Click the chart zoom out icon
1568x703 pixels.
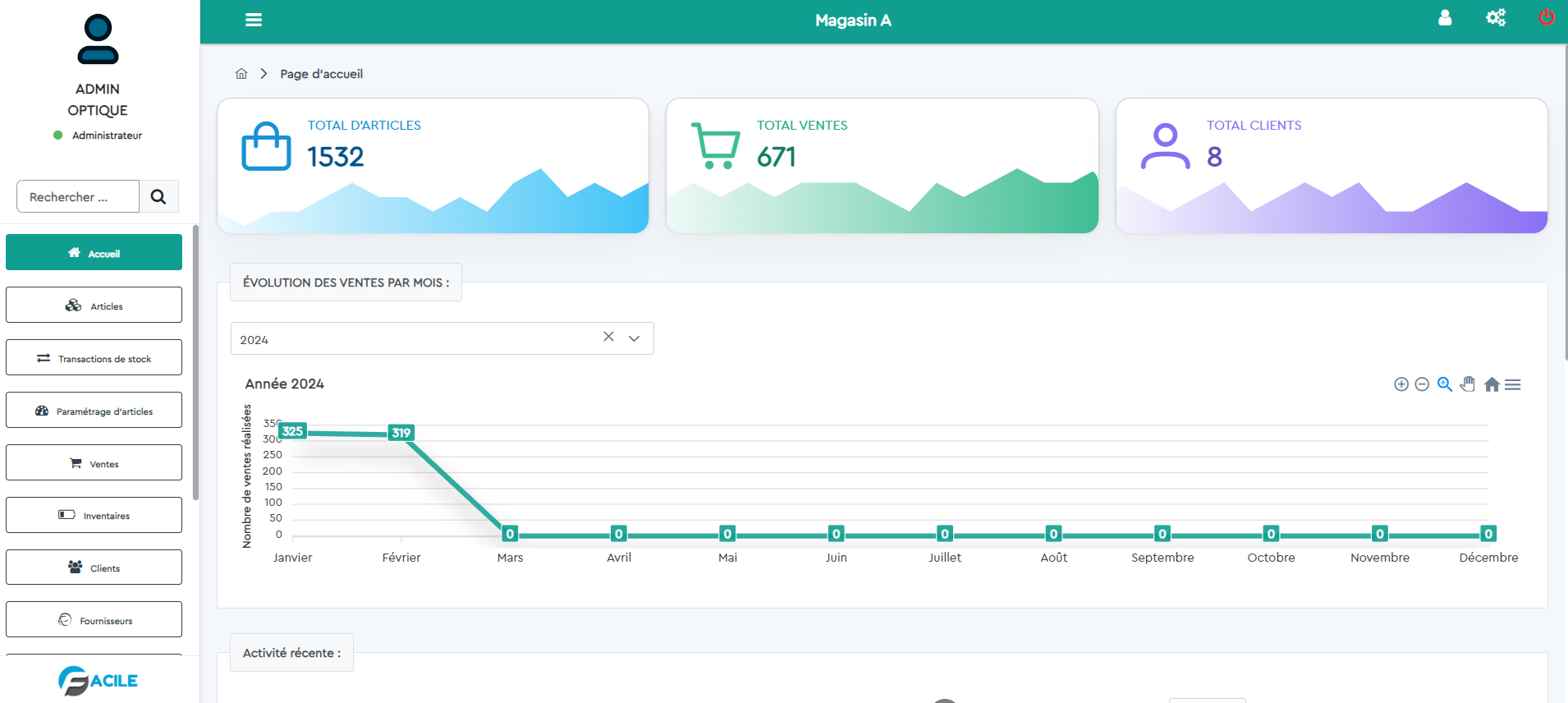[x=1422, y=384]
